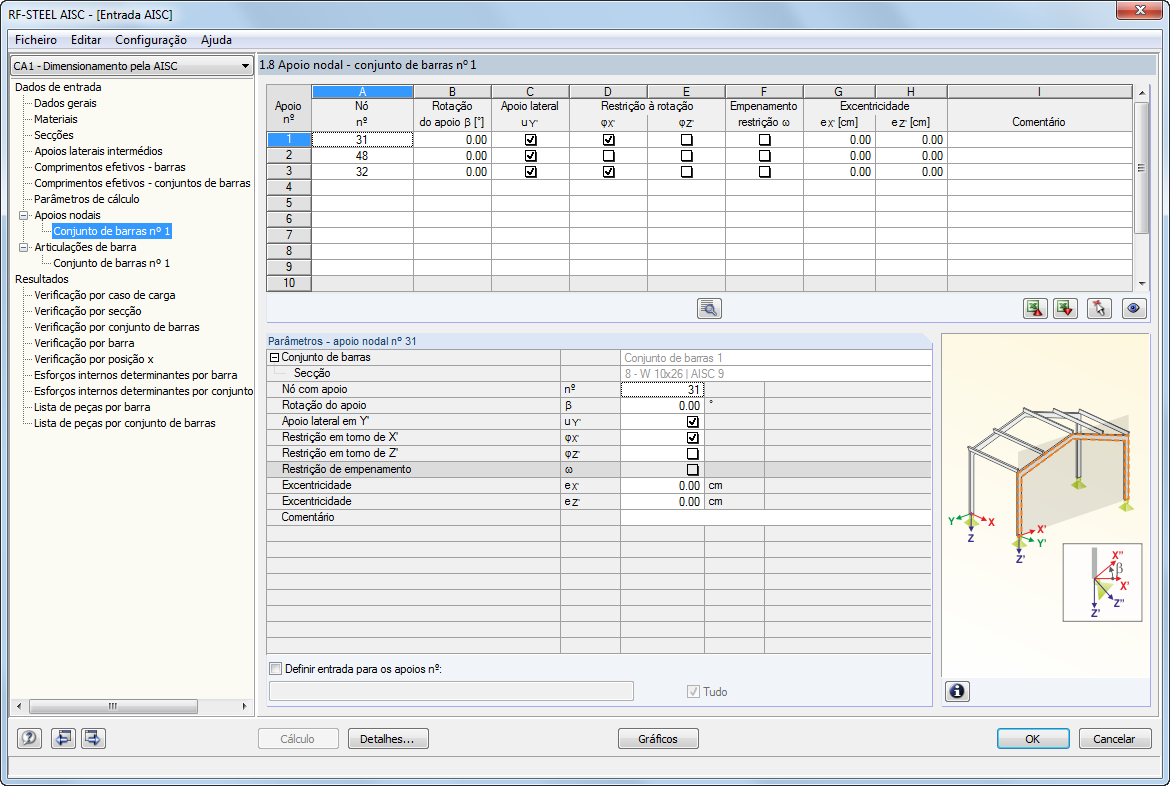This screenshot has width=1170, height=786.
Task: Select 'Apoios laterais intermédios' tree item
Action: pyautogui.click(x=98, y=151)
